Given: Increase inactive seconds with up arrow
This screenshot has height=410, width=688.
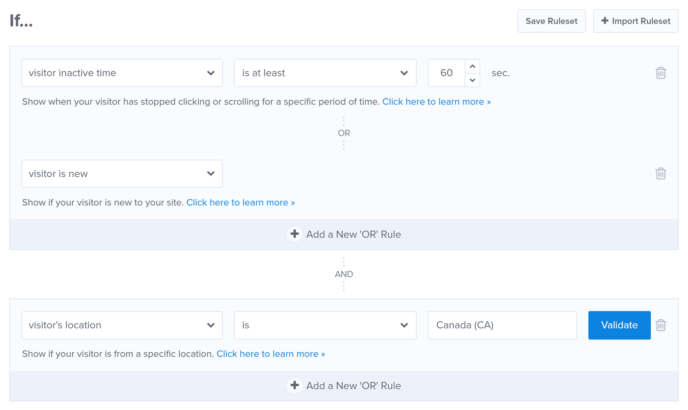Looking at the screenshot, I should 472,66.
